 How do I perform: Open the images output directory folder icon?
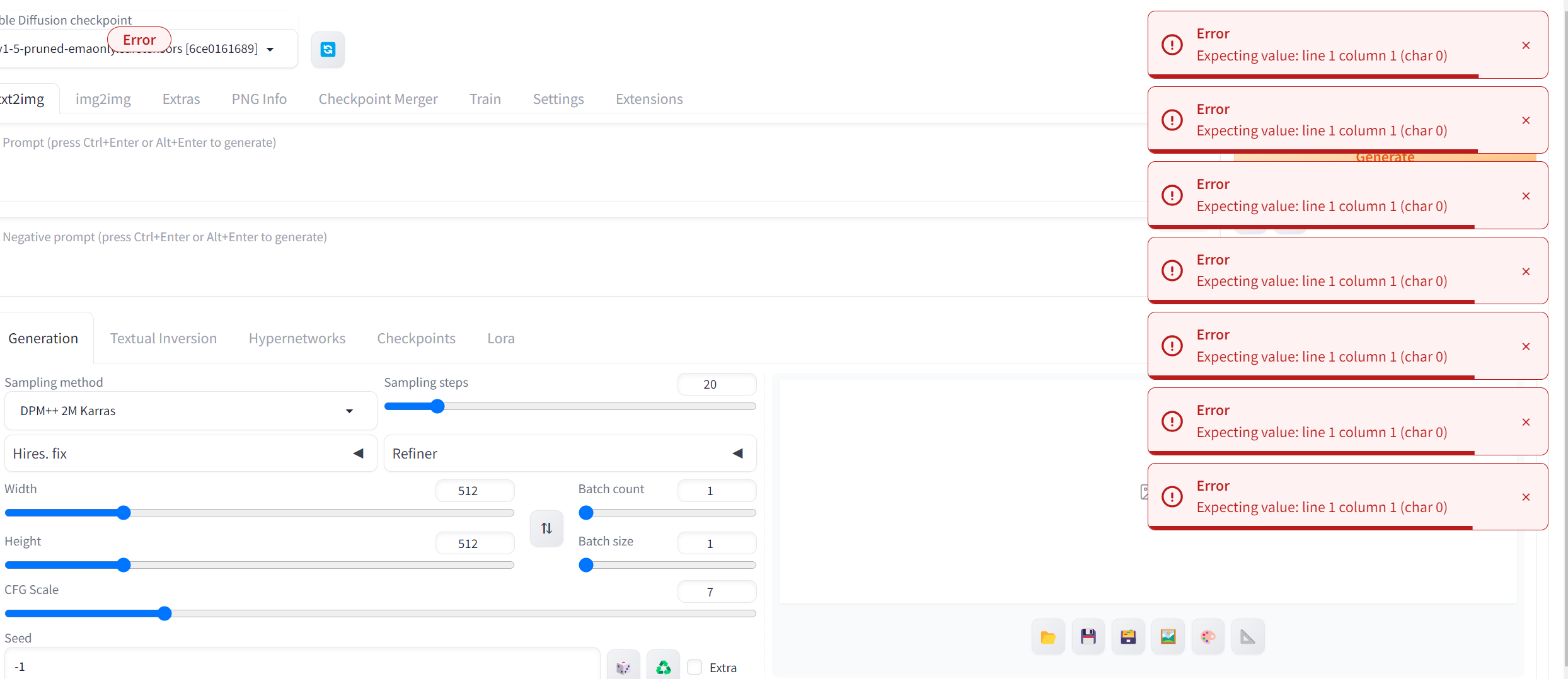pos(1047,637)
